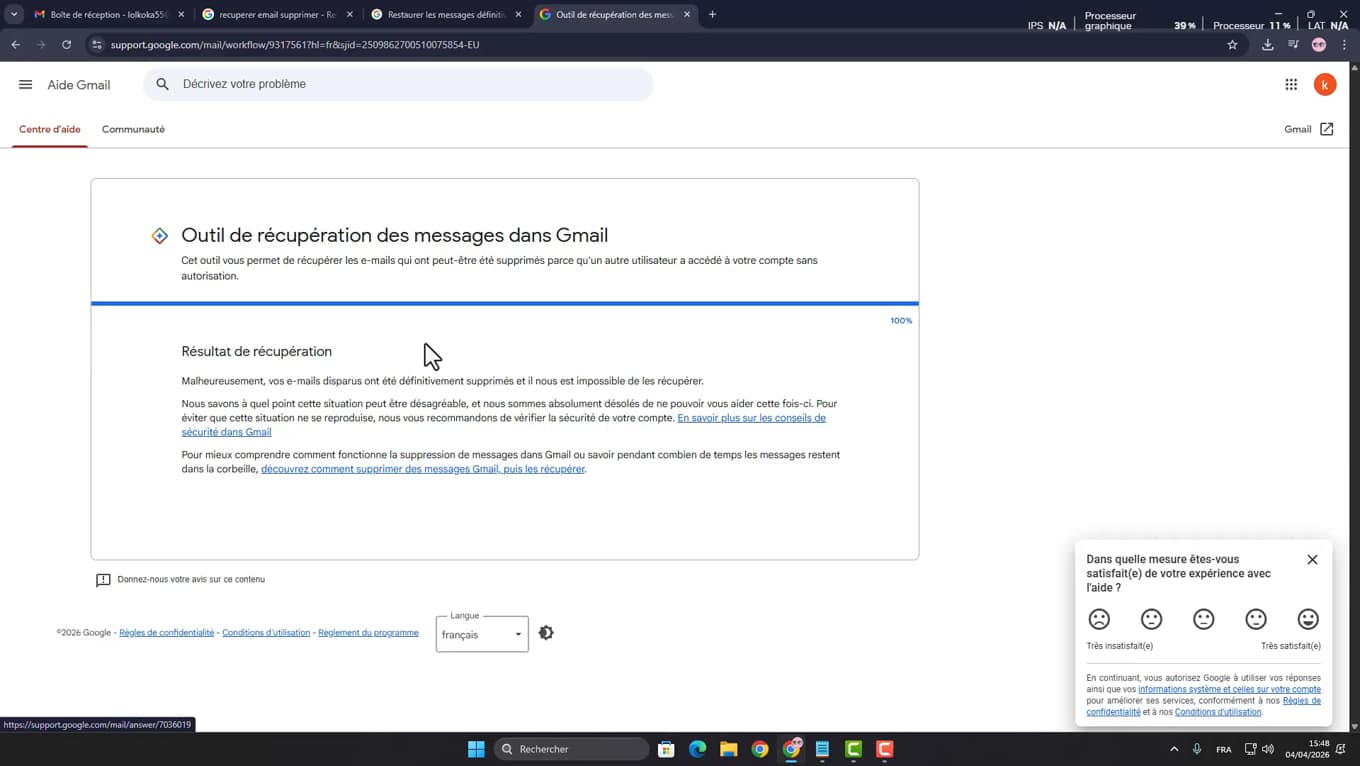
Task: Click the Outil de récupération des messages title
Action: tap(395, 236)
